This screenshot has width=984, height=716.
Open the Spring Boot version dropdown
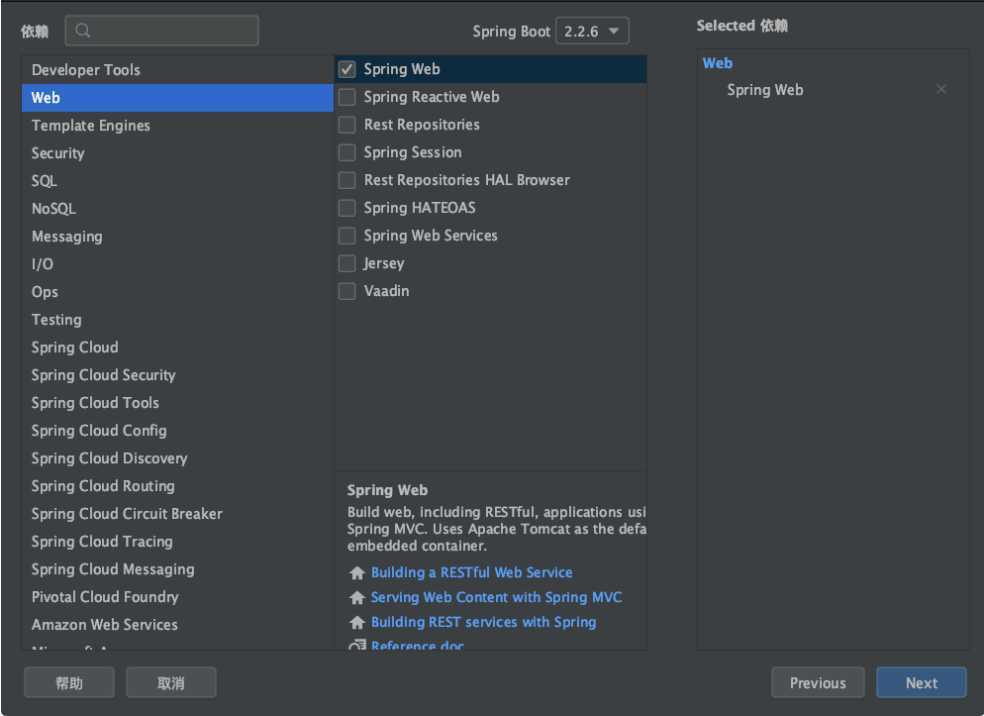coord(592,31)
